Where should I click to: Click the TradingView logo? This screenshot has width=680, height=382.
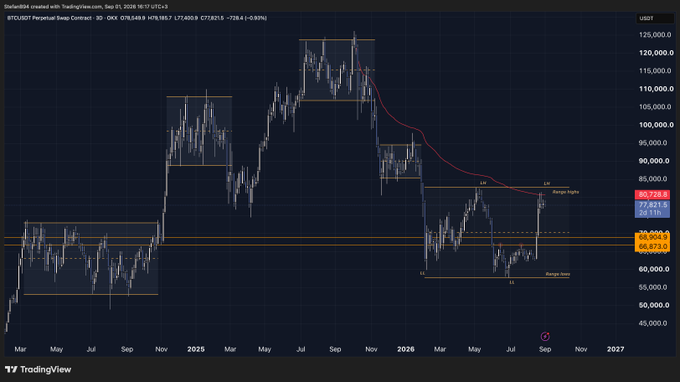(x=38, y=369)
